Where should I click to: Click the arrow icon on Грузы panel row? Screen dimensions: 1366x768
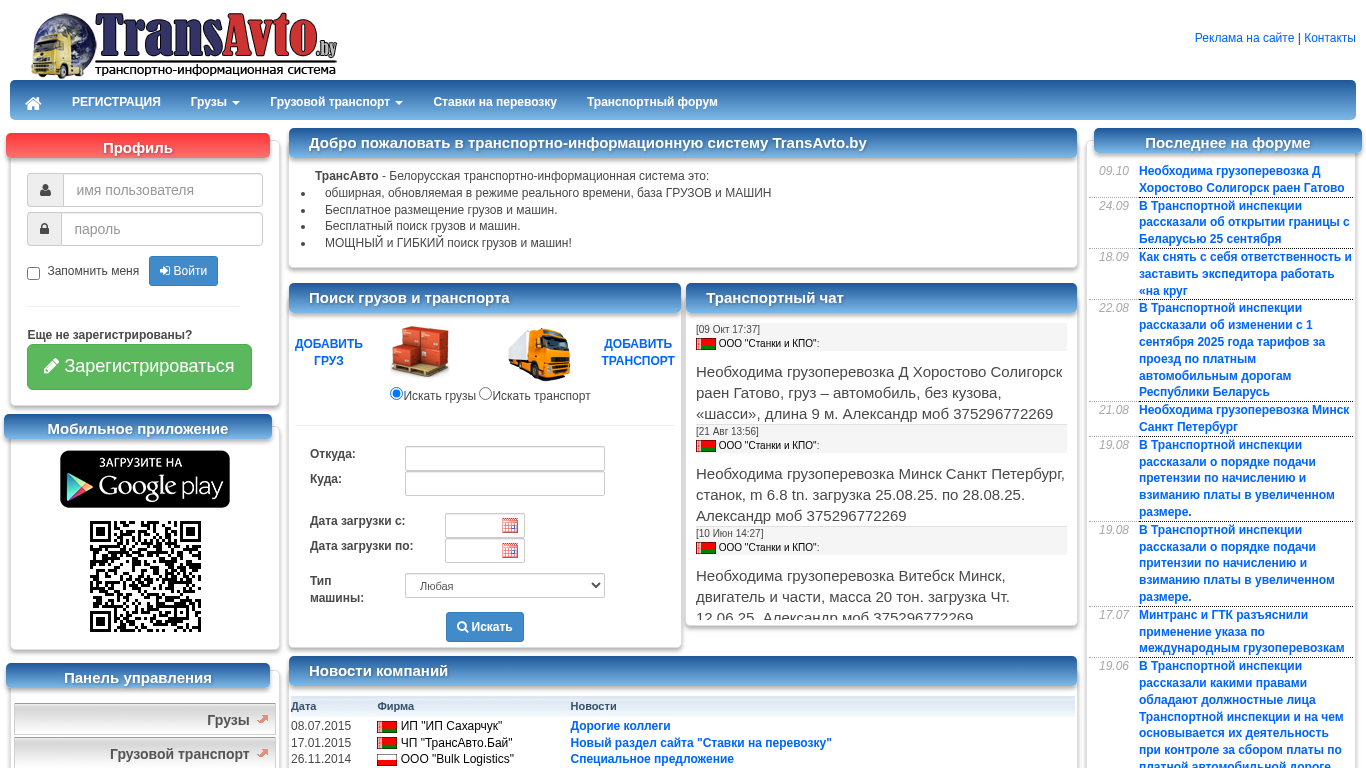pos(262,719)
